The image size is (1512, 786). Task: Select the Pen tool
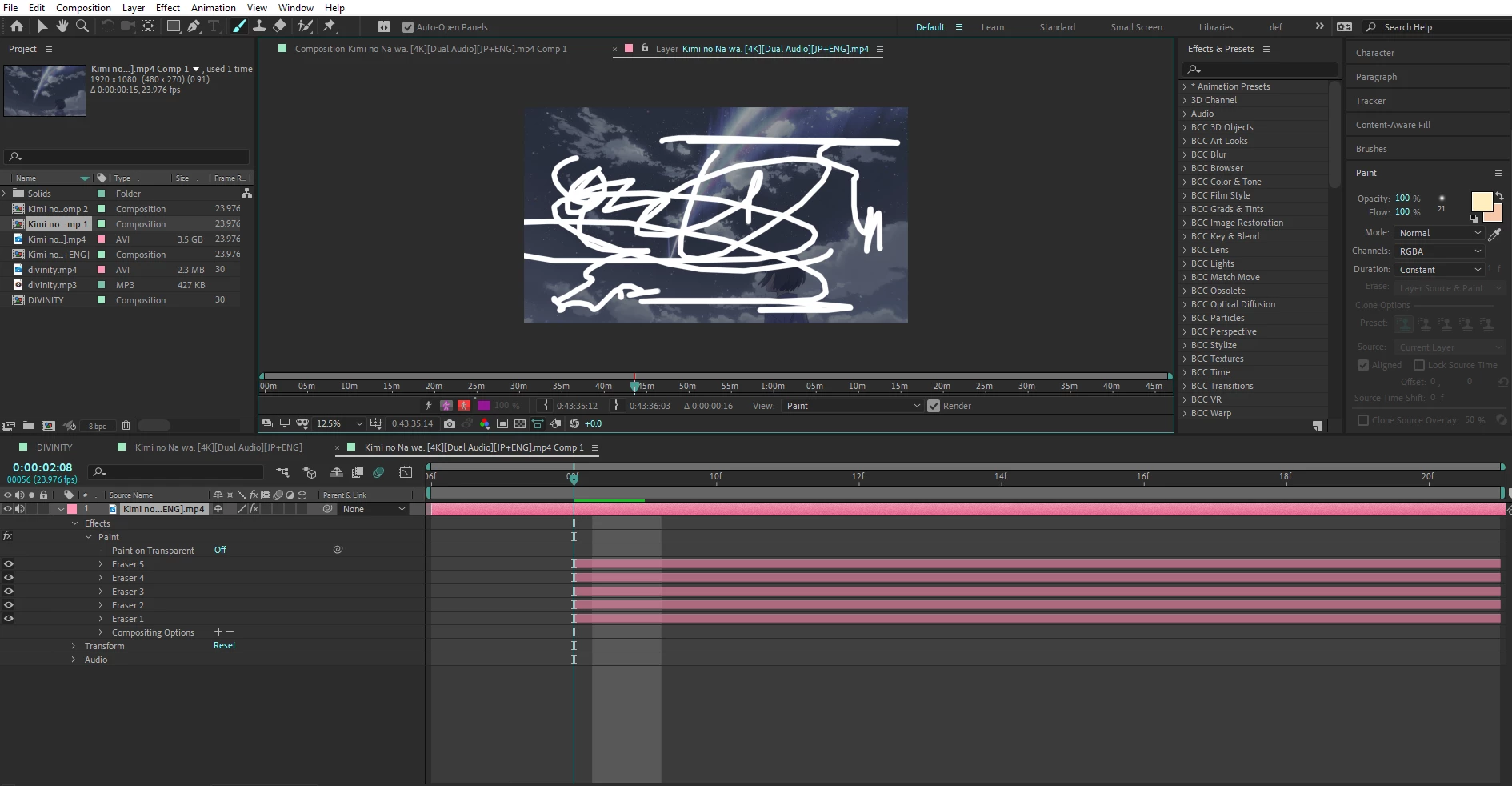194,26
